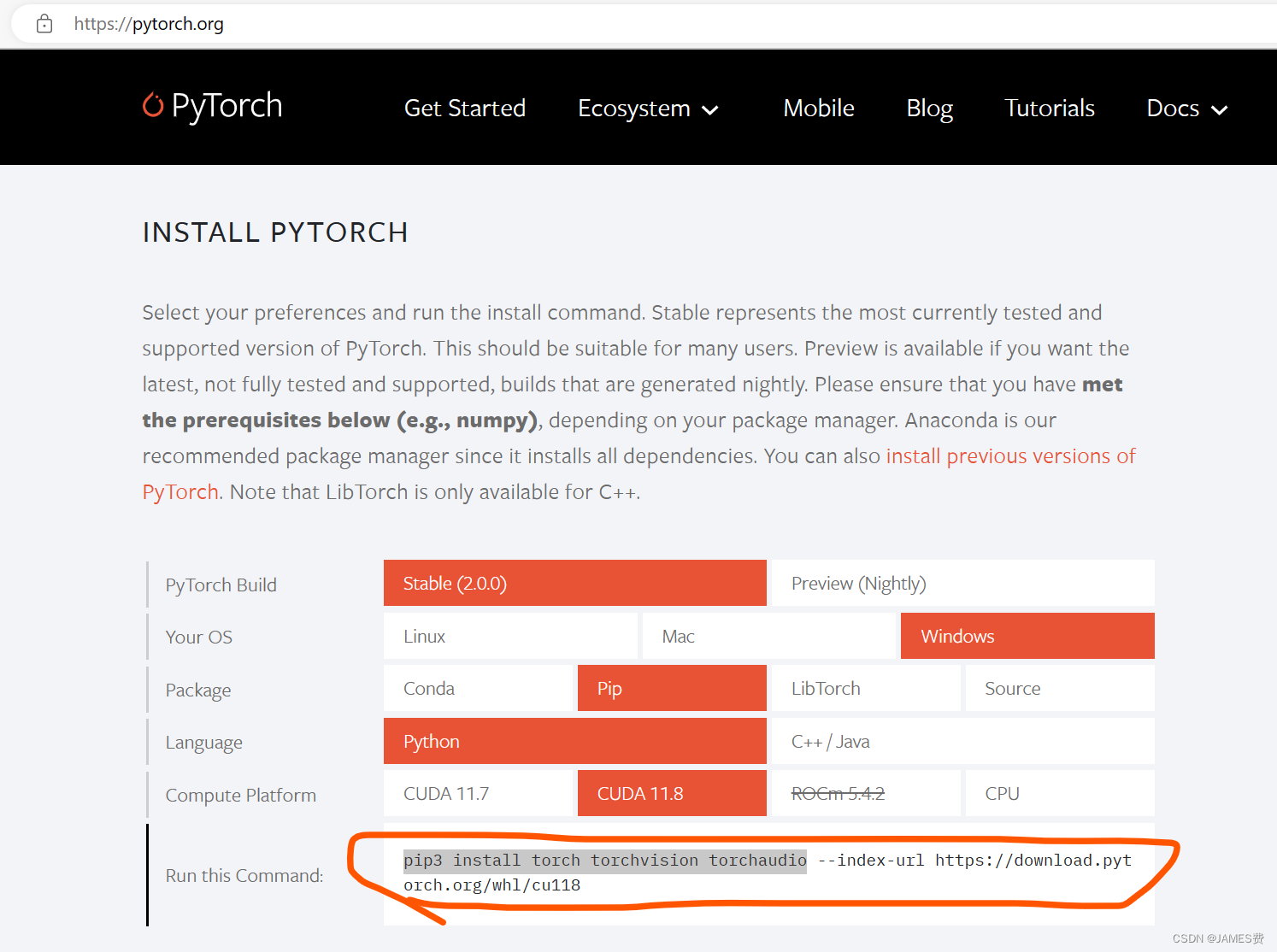
Task: Click the Compute Platform row label
Action: click(x=241, y=795)
